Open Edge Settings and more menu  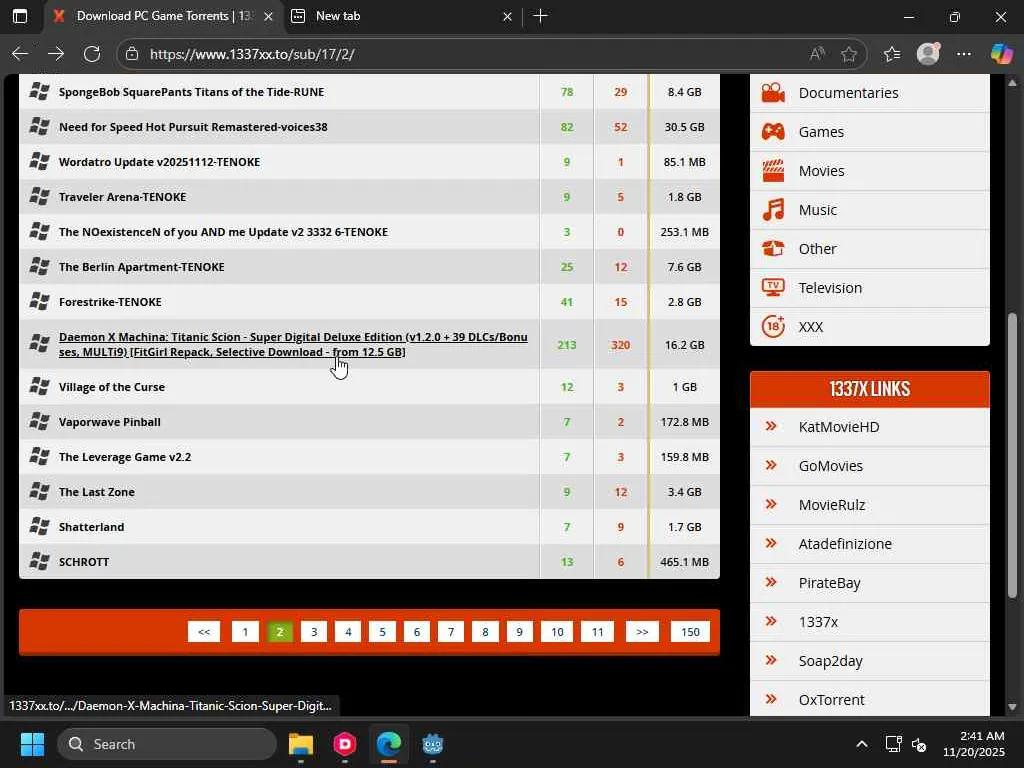point(964,54)
